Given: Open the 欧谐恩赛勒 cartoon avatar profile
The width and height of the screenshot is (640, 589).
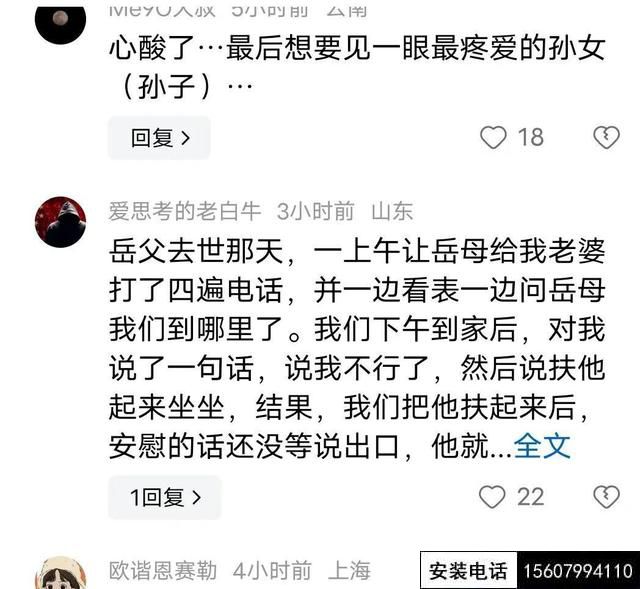Looking at the screenshot, I should [60, 572].
